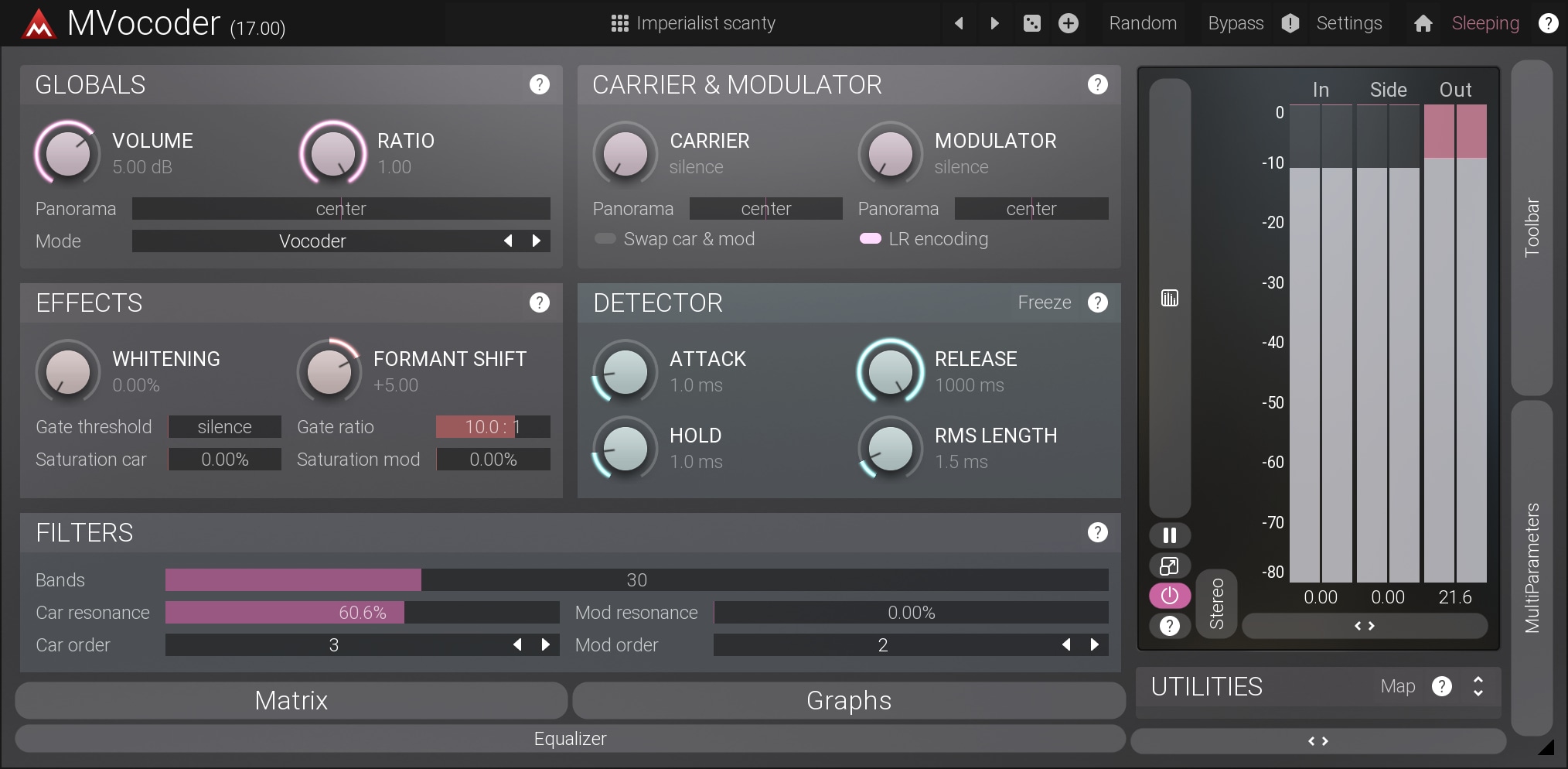Open the Mode Vocoder dropdown
This screenshot has width=1568, height=769.
312,241
